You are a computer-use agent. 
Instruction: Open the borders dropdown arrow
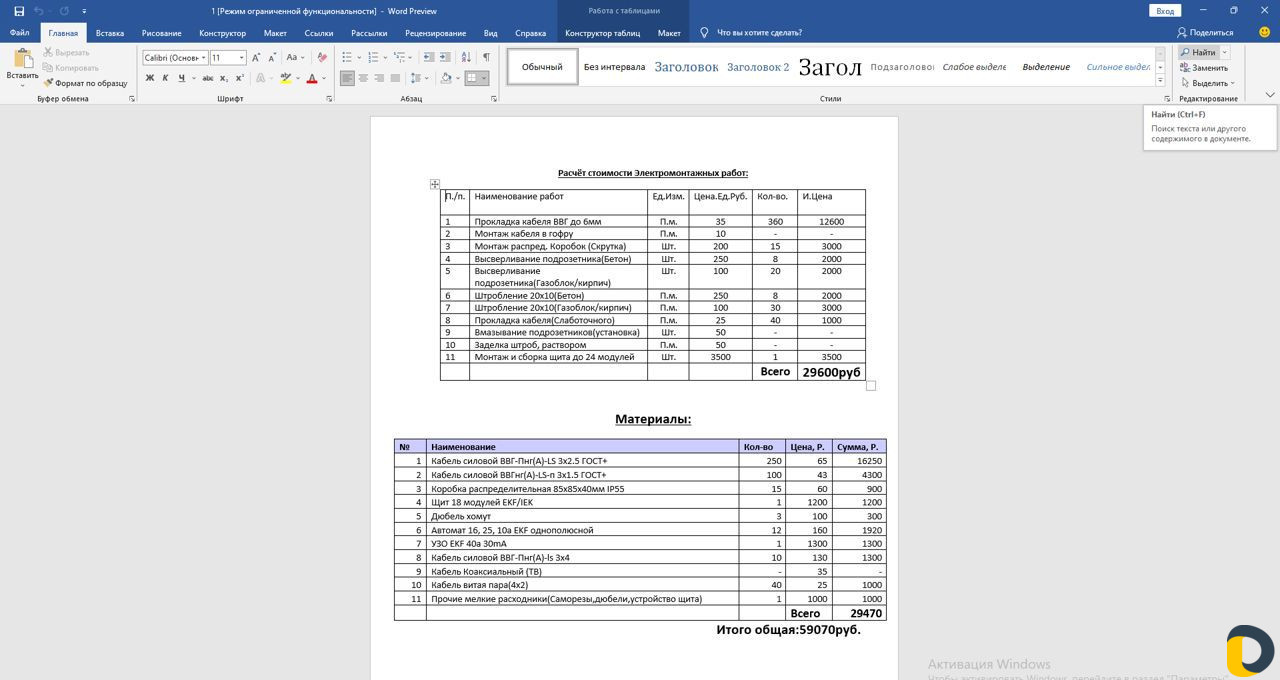click(x=484, y=78)
